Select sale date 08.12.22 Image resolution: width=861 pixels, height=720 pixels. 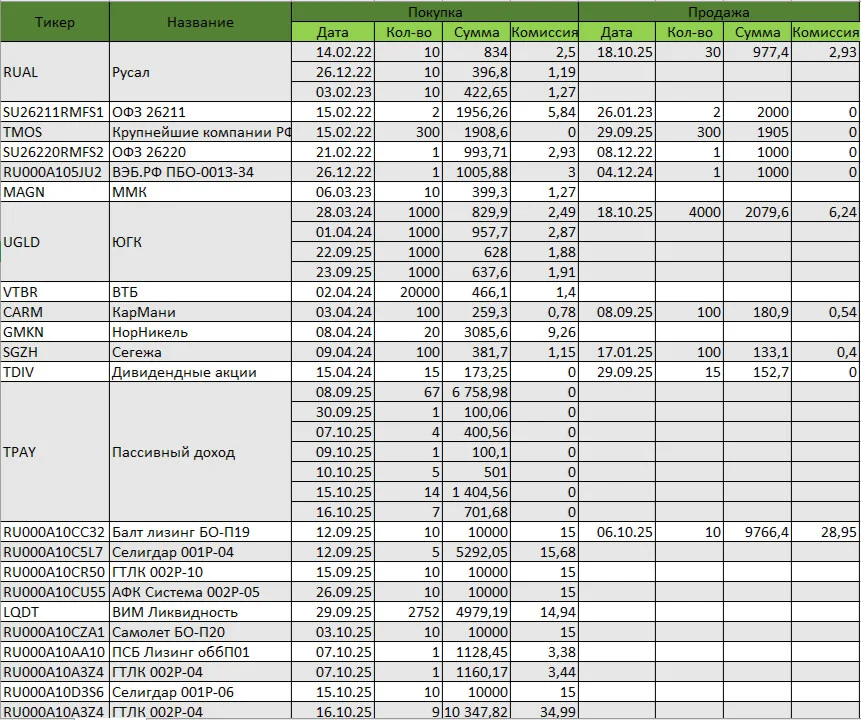tap(617, 152)
